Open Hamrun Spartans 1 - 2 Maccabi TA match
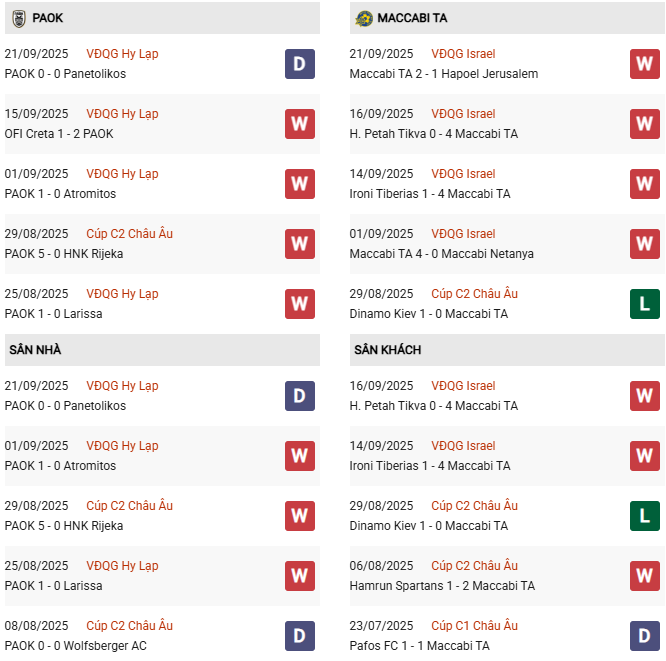 point(442,586)
